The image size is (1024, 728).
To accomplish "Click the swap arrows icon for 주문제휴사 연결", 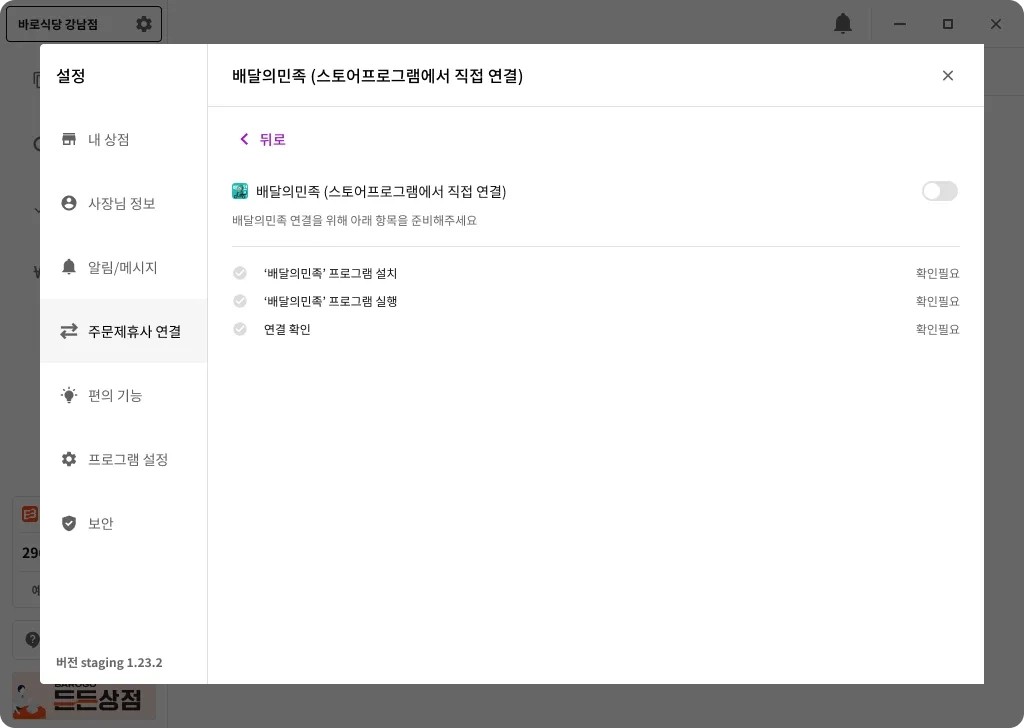I will [x=69, y=331].
